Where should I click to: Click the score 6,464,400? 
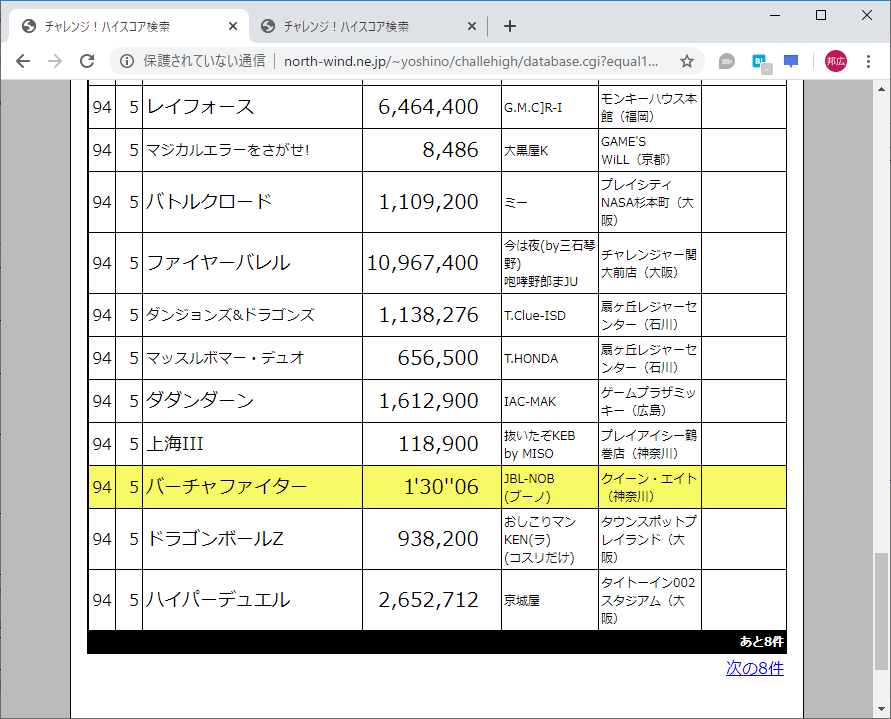pos(428,107)
